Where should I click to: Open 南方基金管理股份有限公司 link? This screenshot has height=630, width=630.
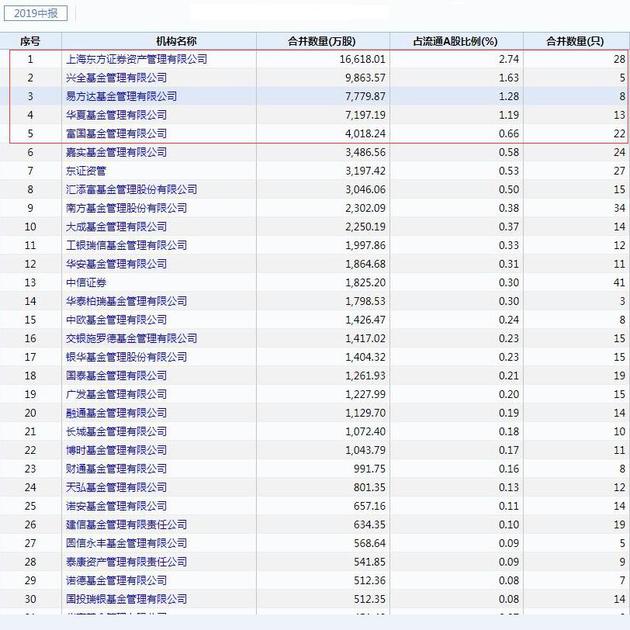127,208
